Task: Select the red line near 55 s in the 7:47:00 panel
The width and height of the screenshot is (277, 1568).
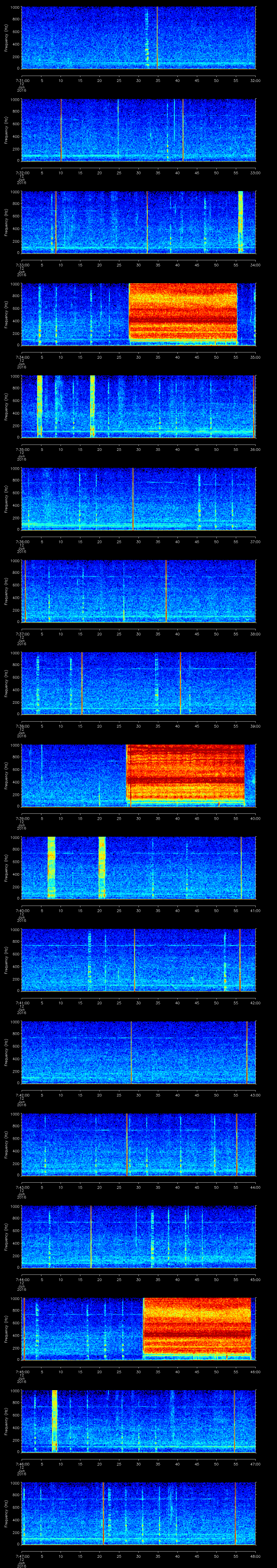Action: coord(236,1514)
